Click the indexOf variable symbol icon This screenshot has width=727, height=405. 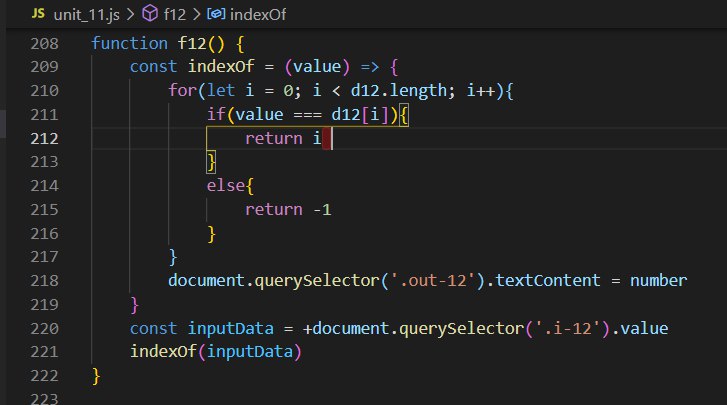click(216, 14)
